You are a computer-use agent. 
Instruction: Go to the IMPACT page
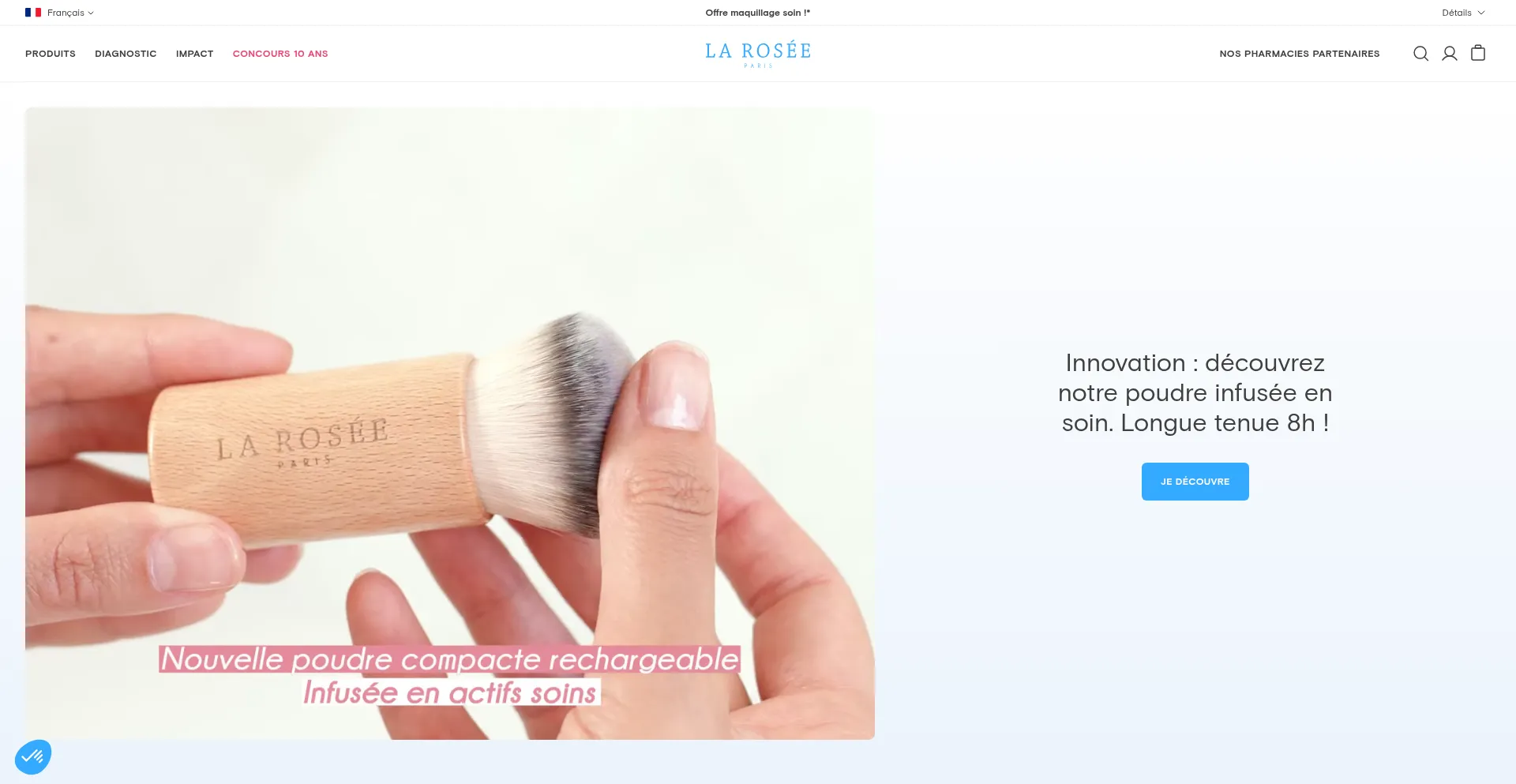[195, 54]
